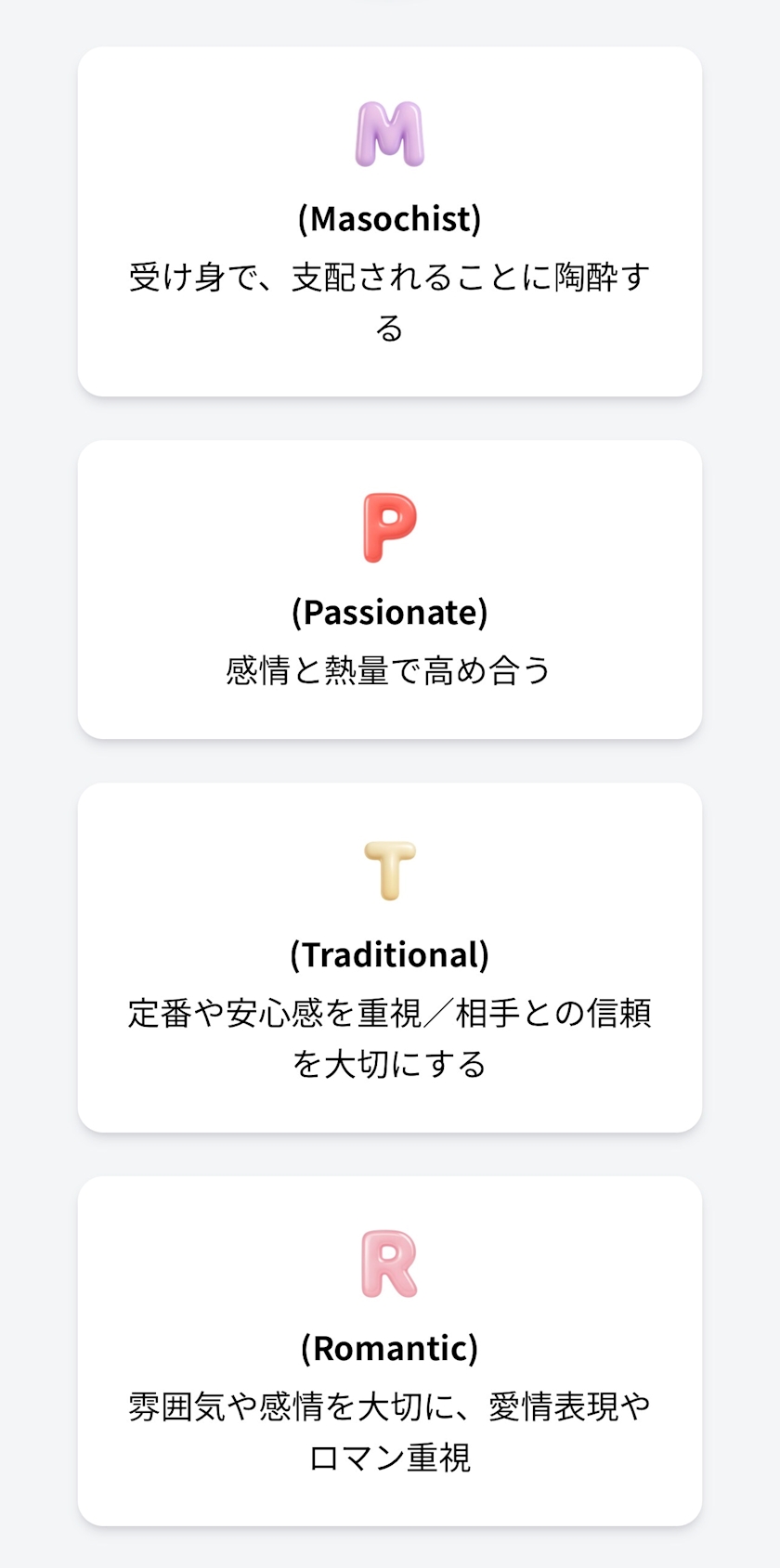Click the yellow T balloon letter icon

[390, 871]
